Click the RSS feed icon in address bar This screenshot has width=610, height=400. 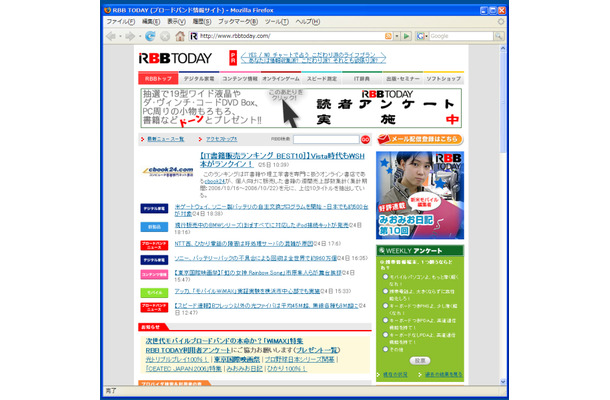(388, 36)
